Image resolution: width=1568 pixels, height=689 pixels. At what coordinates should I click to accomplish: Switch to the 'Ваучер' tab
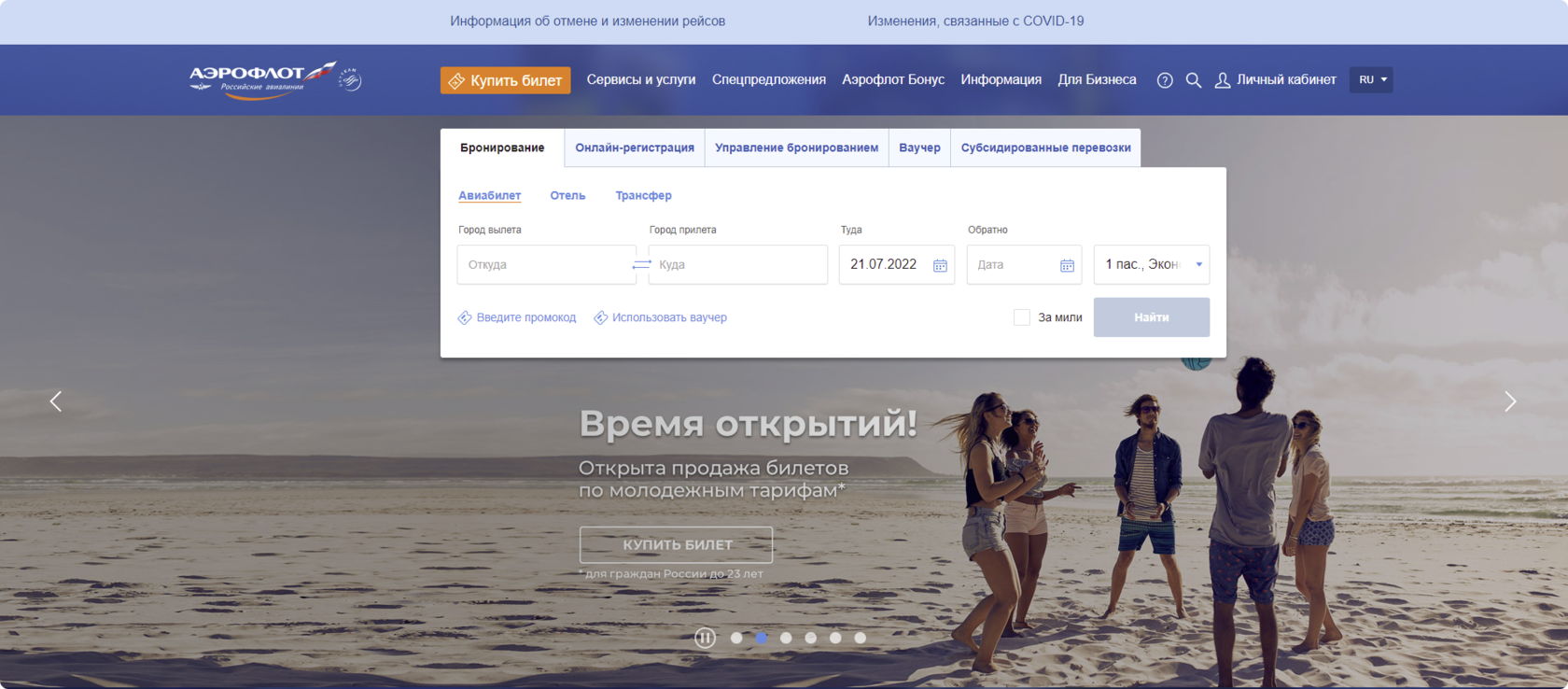(x=920, y=148)
